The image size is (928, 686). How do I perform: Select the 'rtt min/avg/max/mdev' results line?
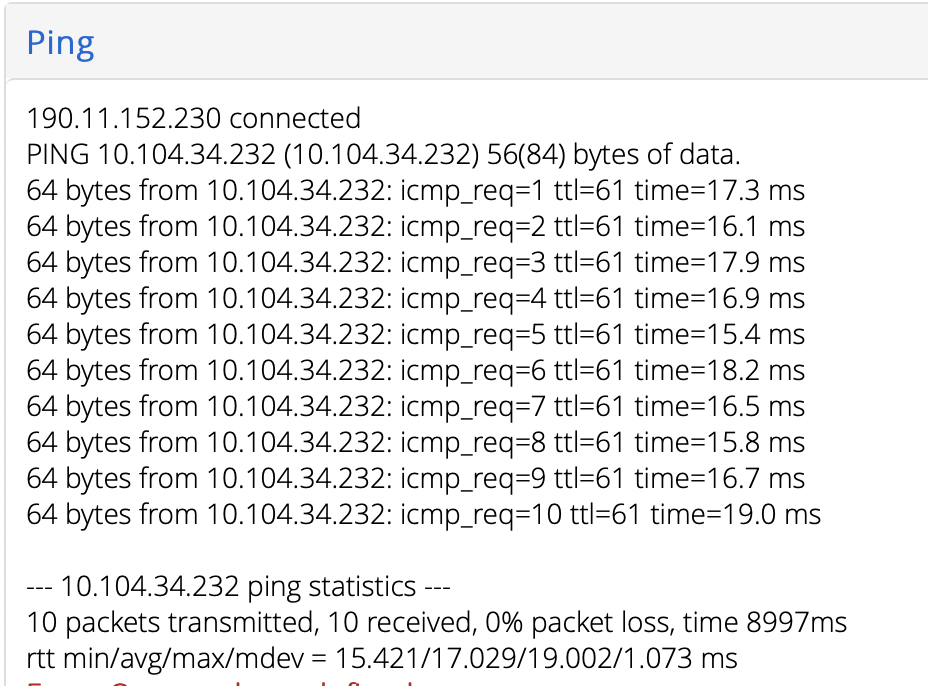tap(382, 659)
